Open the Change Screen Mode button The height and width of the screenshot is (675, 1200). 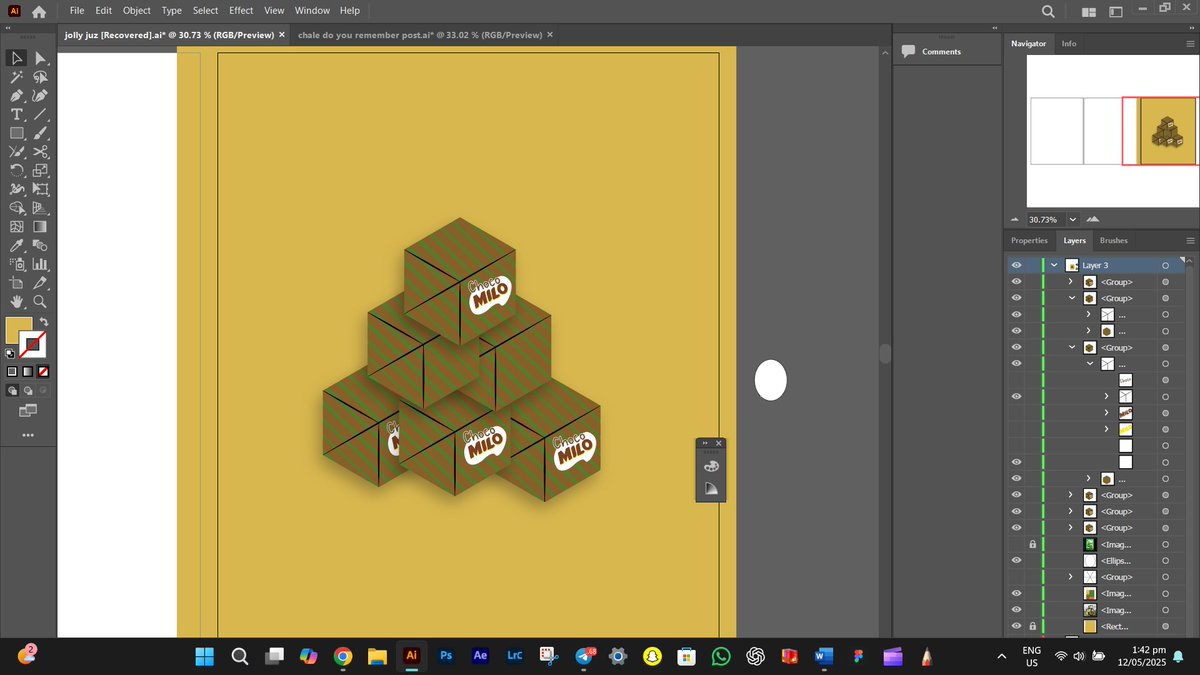pyautogui.click(x=28, y=410)
